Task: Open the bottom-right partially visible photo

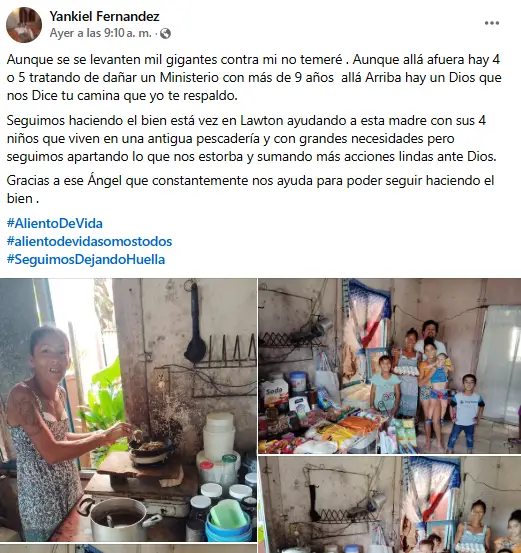Action: point(390,505)
